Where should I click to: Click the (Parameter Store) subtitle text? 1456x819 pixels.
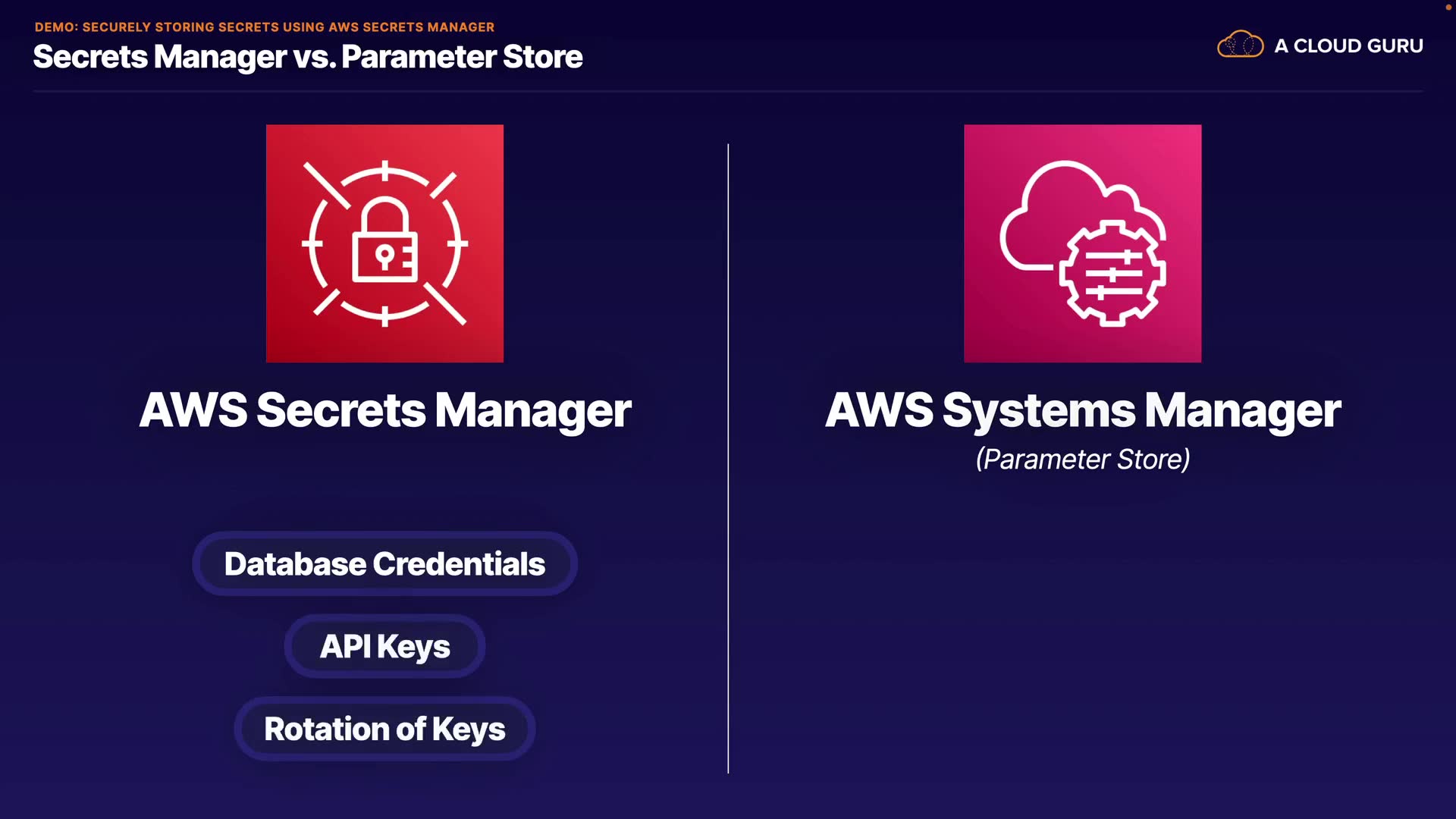(x=1082, y=460)
